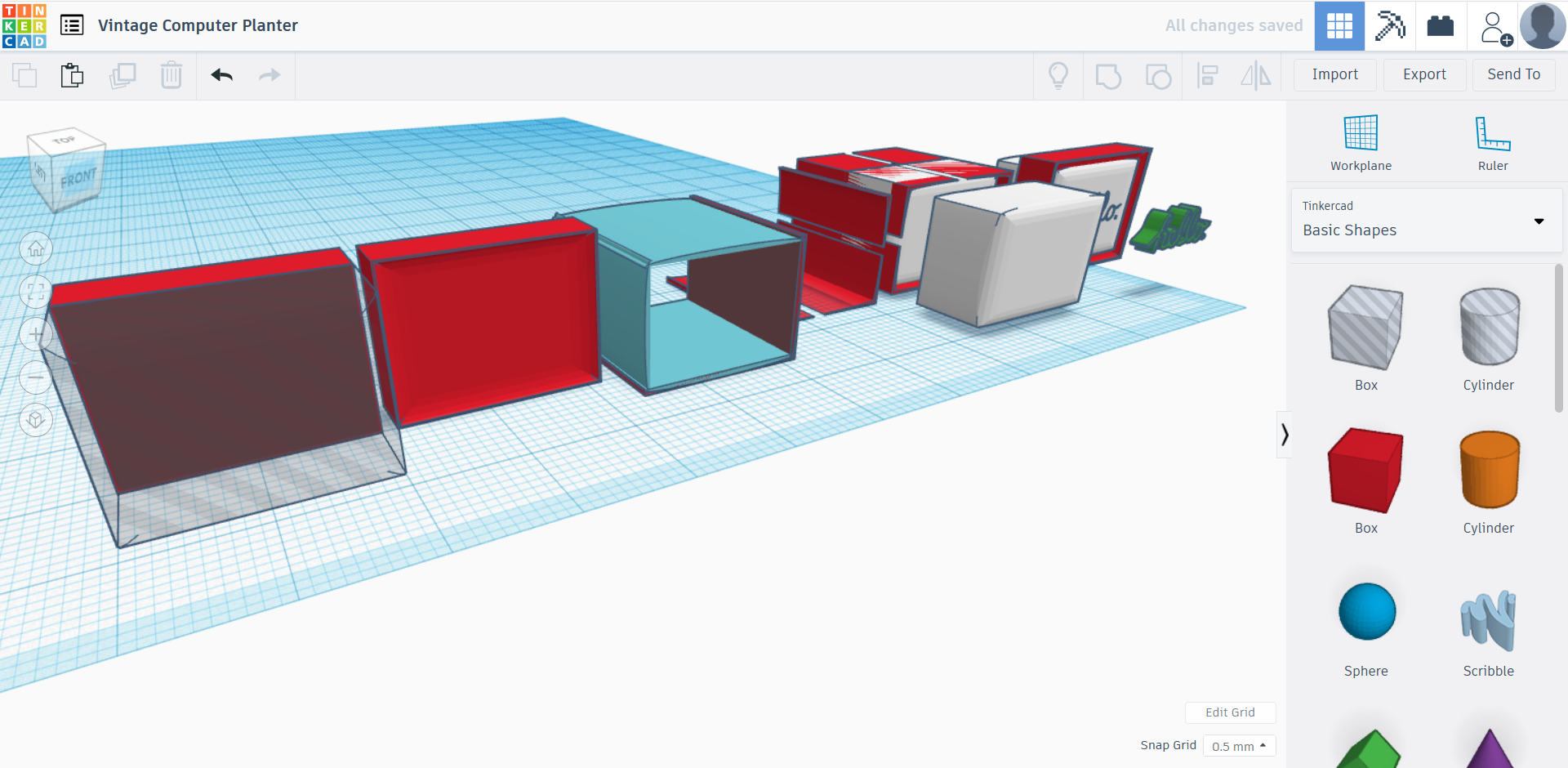Switch to the 3D design grid view
1568x768 pixels.
(1339, 26)
